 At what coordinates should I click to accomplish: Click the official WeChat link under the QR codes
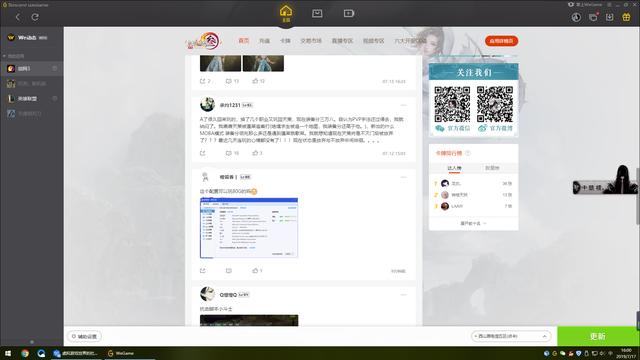coord(453,128)
